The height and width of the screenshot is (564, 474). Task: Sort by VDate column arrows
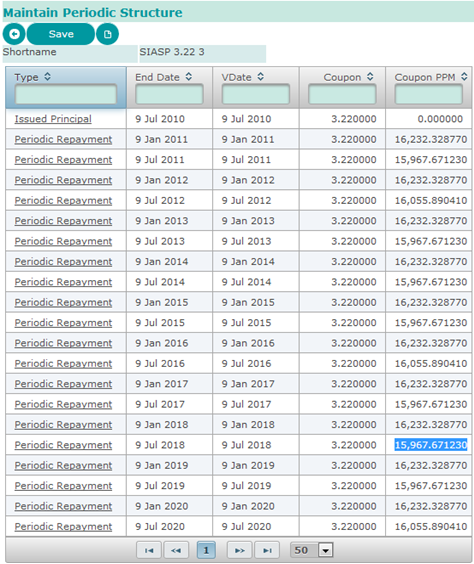[x=261, y=77]
